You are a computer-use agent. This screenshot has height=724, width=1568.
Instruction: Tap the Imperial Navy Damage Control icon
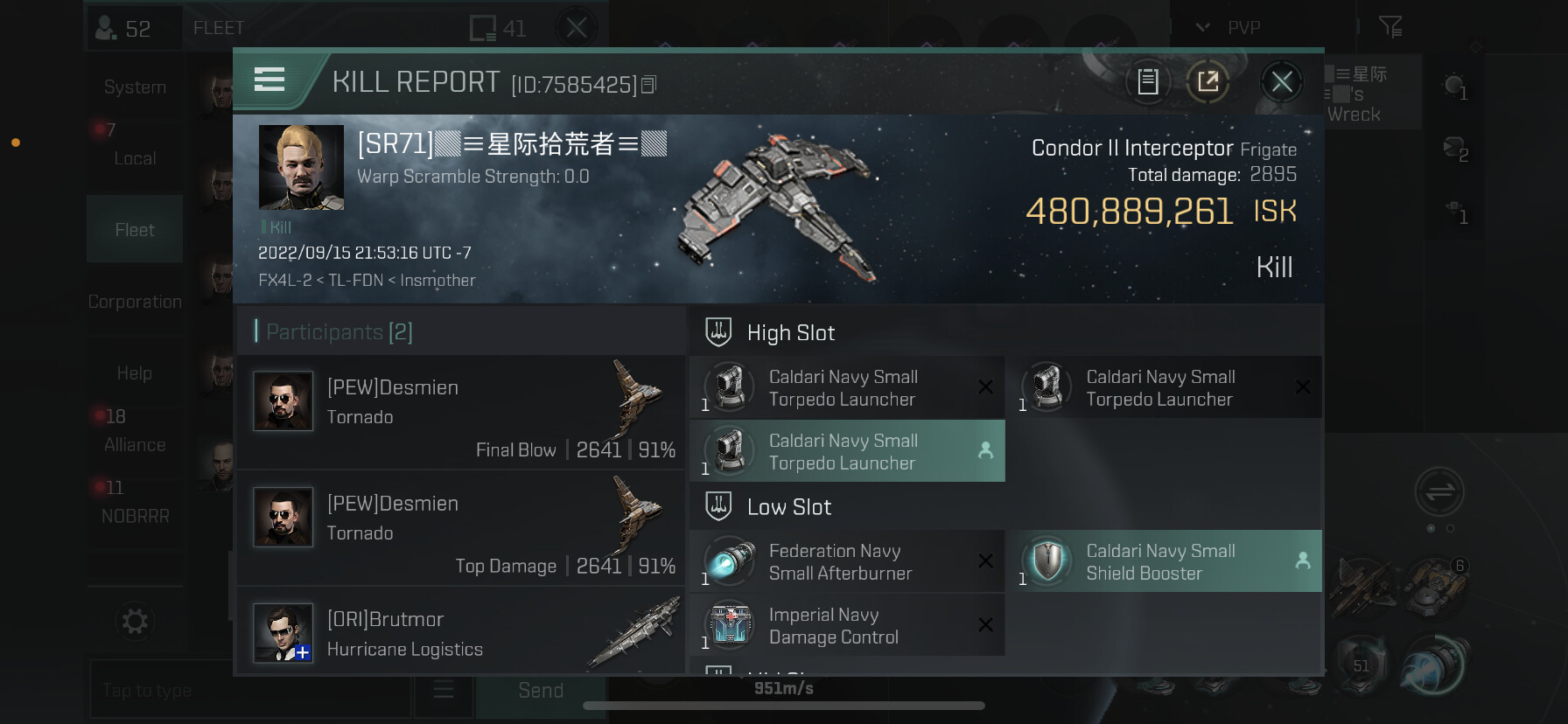tap(730, 625)
